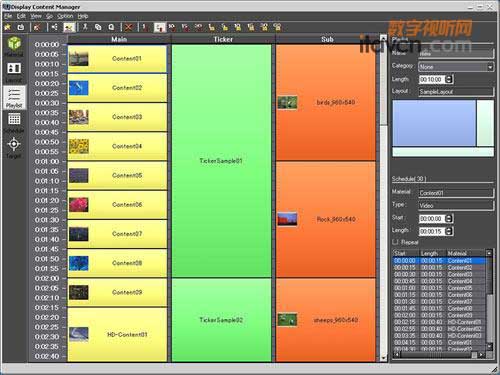
Task: Select the Content05 block in Main column
Action: pyautogui.click(x=117, y=175)
